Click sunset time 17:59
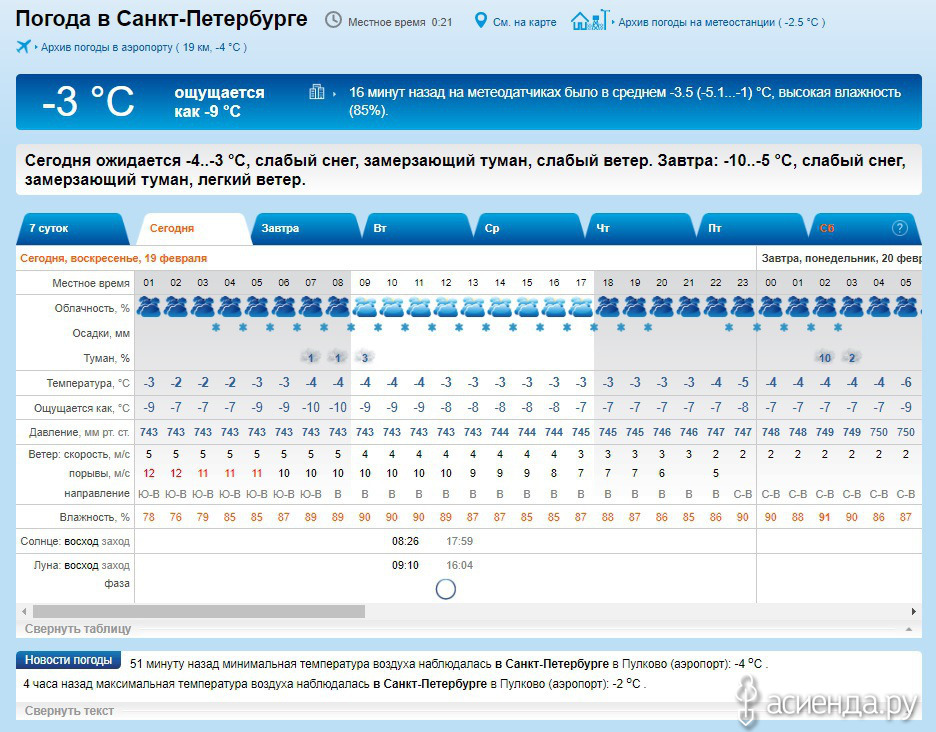 (x=460, y=542)
